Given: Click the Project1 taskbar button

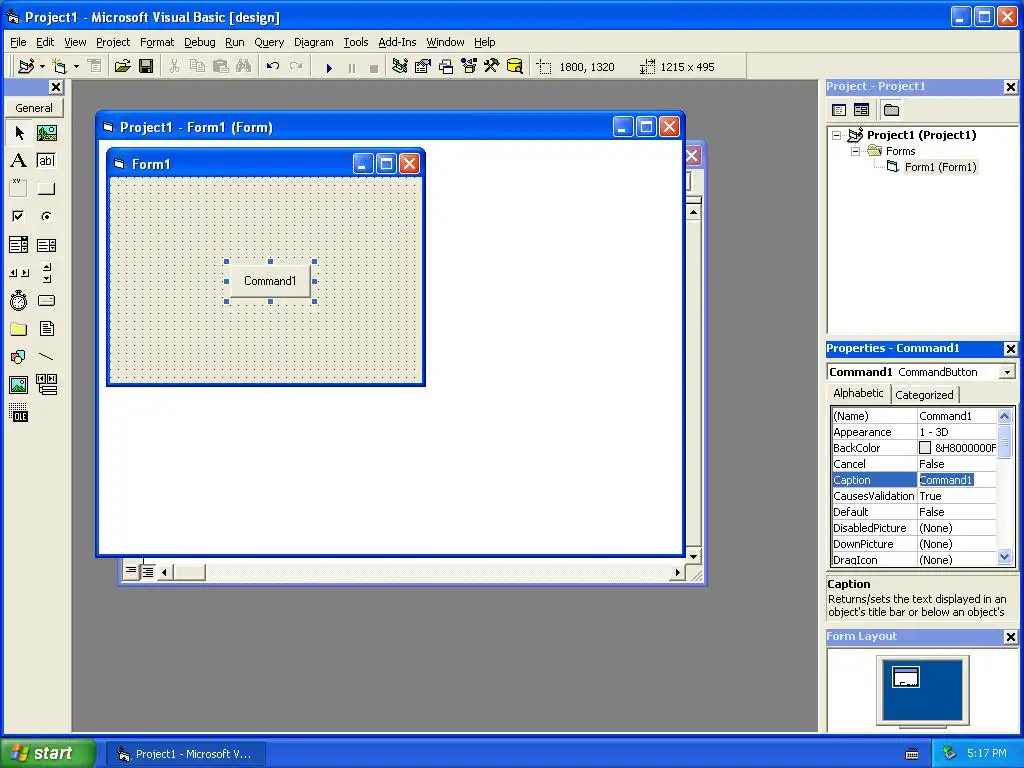Looking at the screenshot, I should coord(185,754).
